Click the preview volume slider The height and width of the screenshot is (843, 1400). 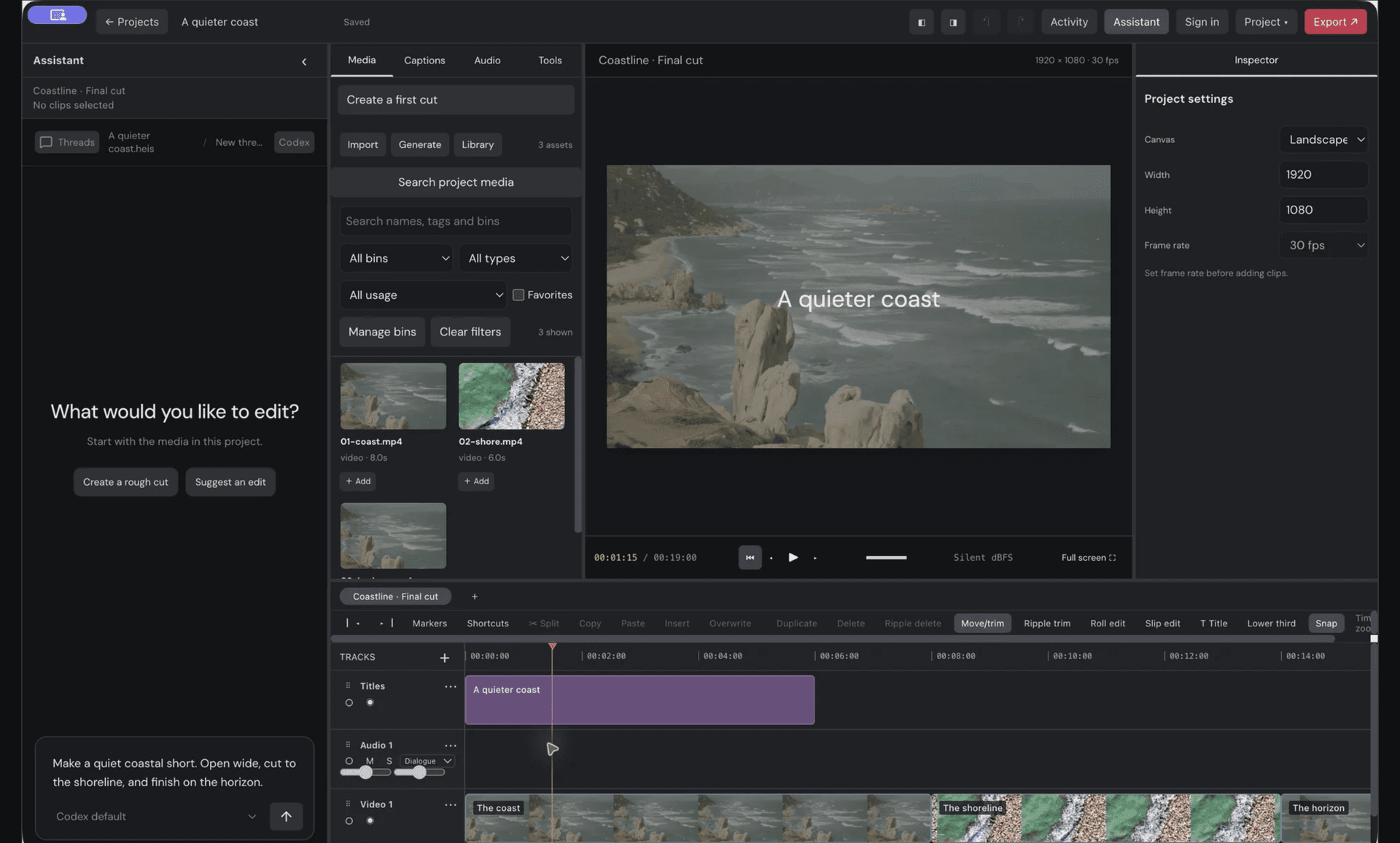tap(886, 558)
